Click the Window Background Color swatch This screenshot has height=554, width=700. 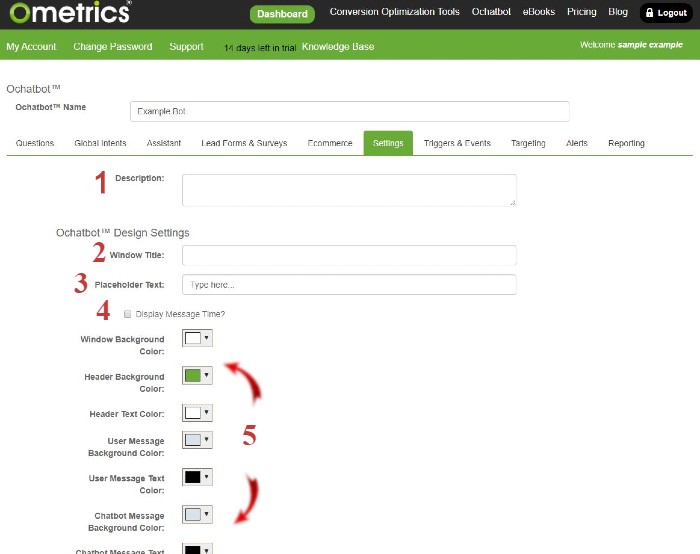click(x=193, y=338)
